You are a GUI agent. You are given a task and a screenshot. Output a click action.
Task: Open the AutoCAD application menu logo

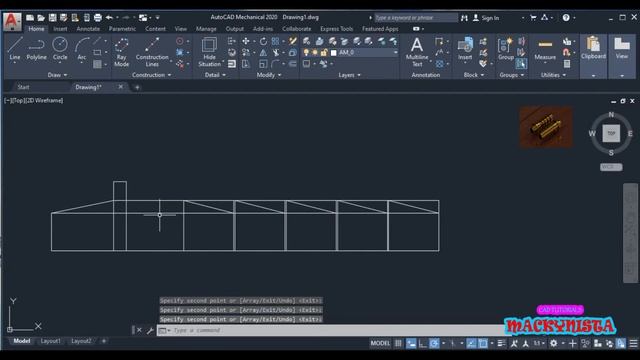click(12, 21)
